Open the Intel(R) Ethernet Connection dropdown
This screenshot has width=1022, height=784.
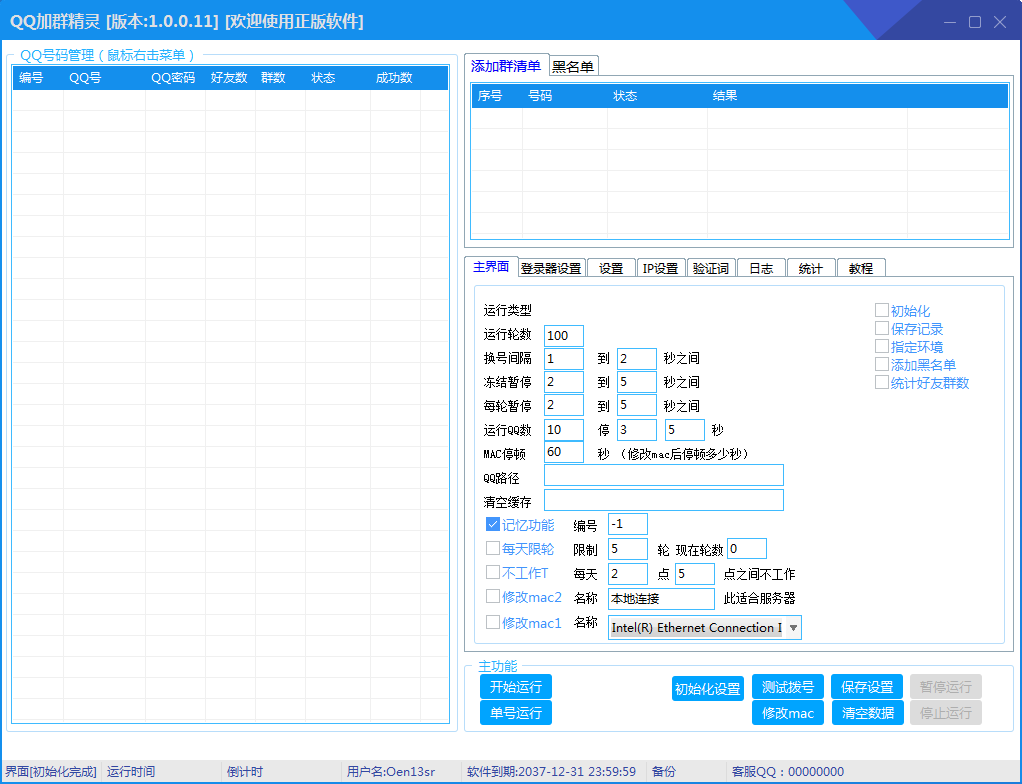(705, 628)
